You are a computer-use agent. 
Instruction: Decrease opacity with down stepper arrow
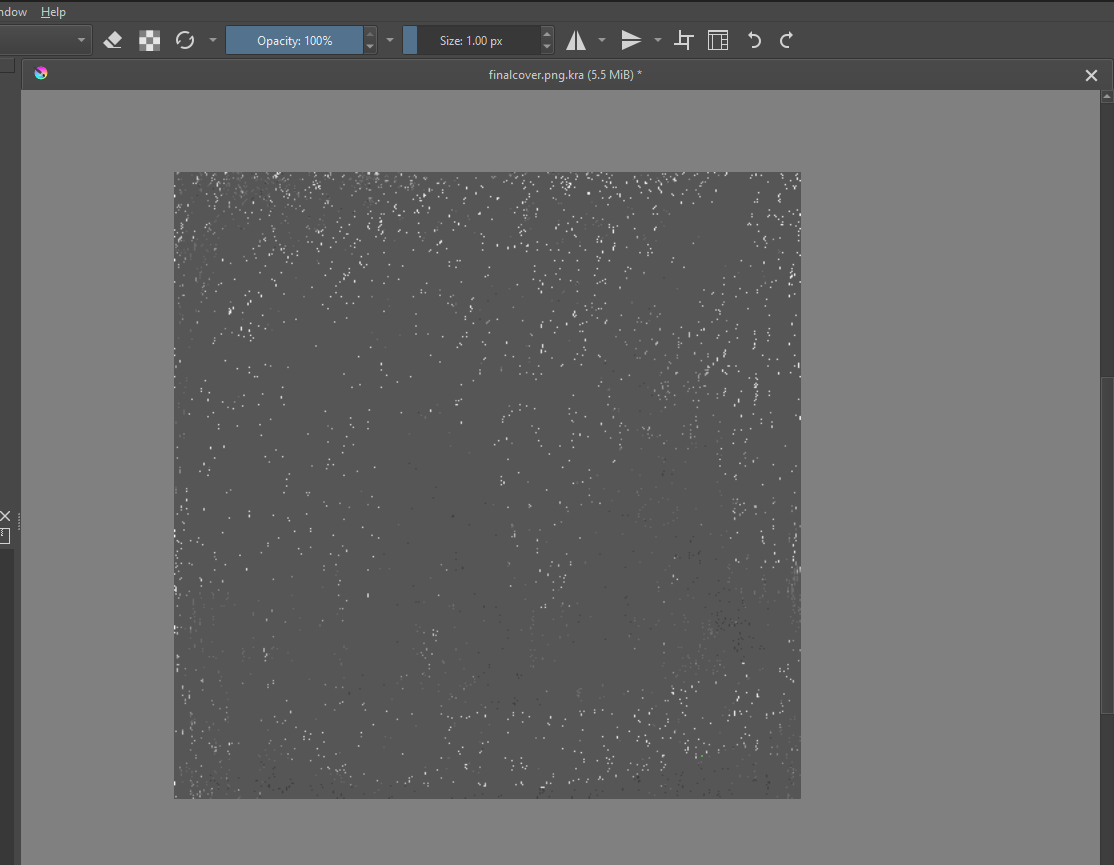[369, 48]
